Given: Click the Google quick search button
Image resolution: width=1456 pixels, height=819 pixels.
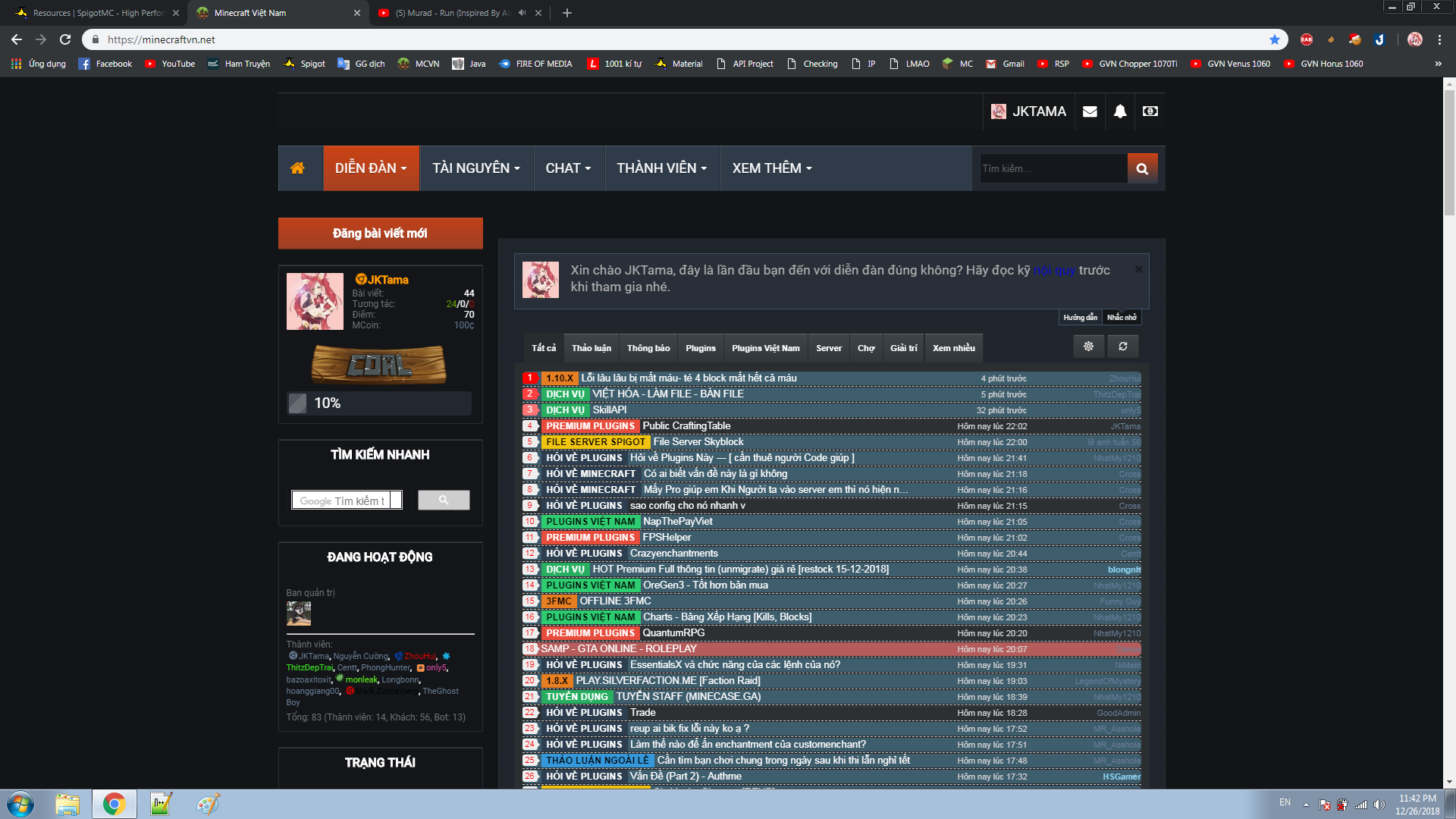Looking at the screenshot, I should point(444,500).
